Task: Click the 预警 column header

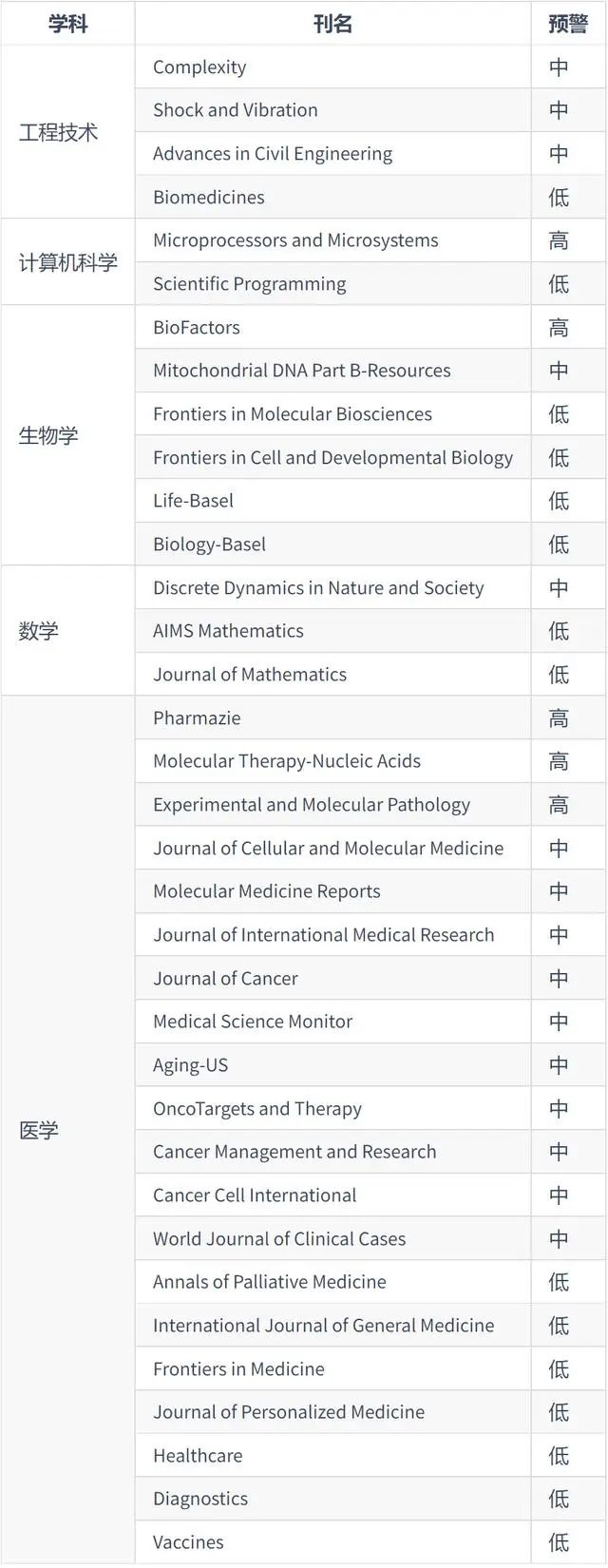Action: click(x=568, y=24)
